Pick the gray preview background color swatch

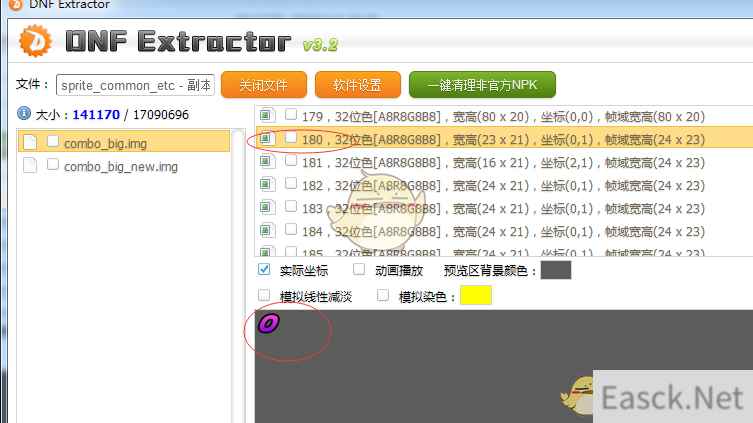556,270
